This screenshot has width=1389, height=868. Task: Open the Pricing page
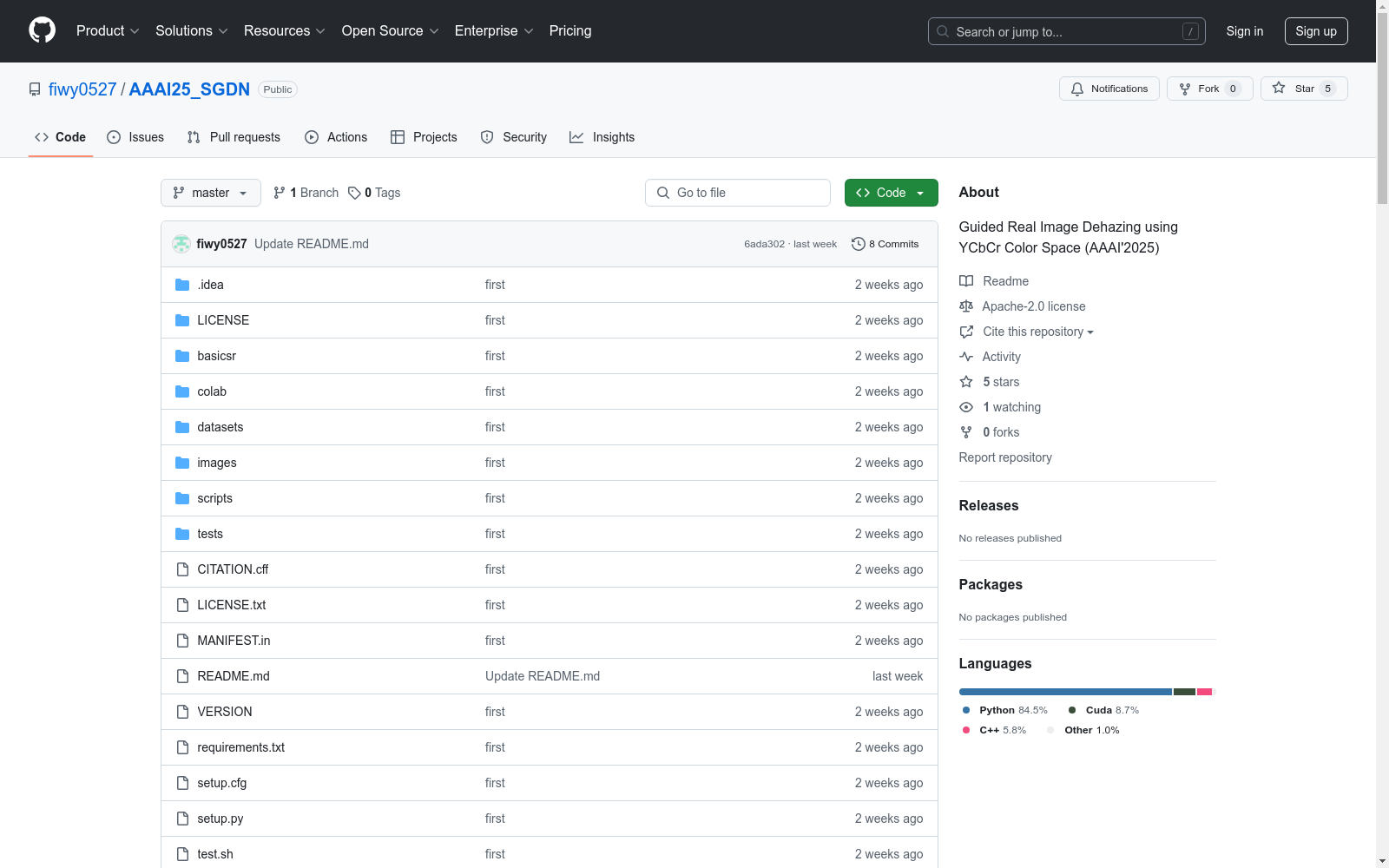(x=570, y=30)
